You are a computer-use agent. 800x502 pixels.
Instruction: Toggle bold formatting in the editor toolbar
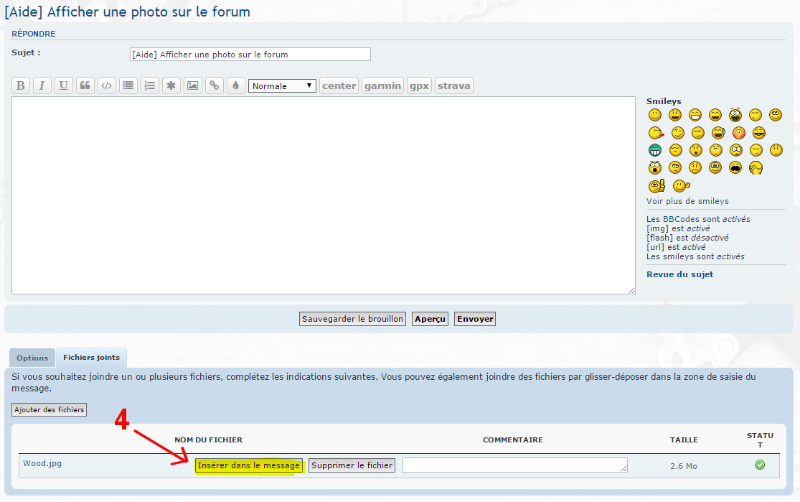tap(20, 86)
